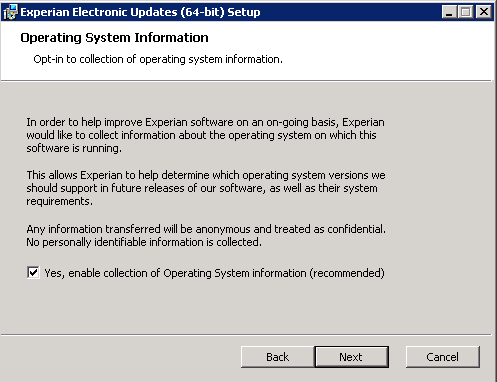
Task: Click the 'software is running.' text line
Action: (x=74, y=148)
